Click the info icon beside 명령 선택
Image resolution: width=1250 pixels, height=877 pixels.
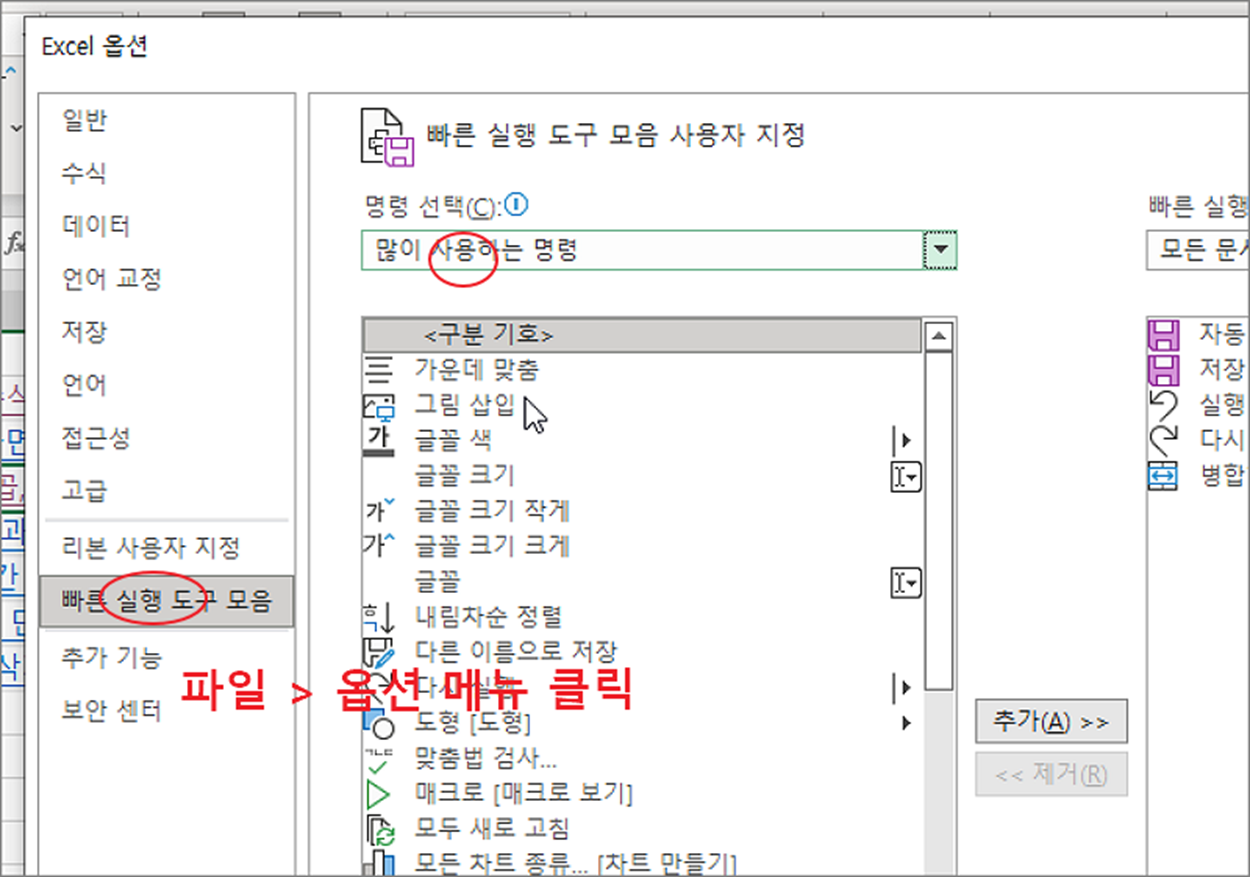point(516,205)
